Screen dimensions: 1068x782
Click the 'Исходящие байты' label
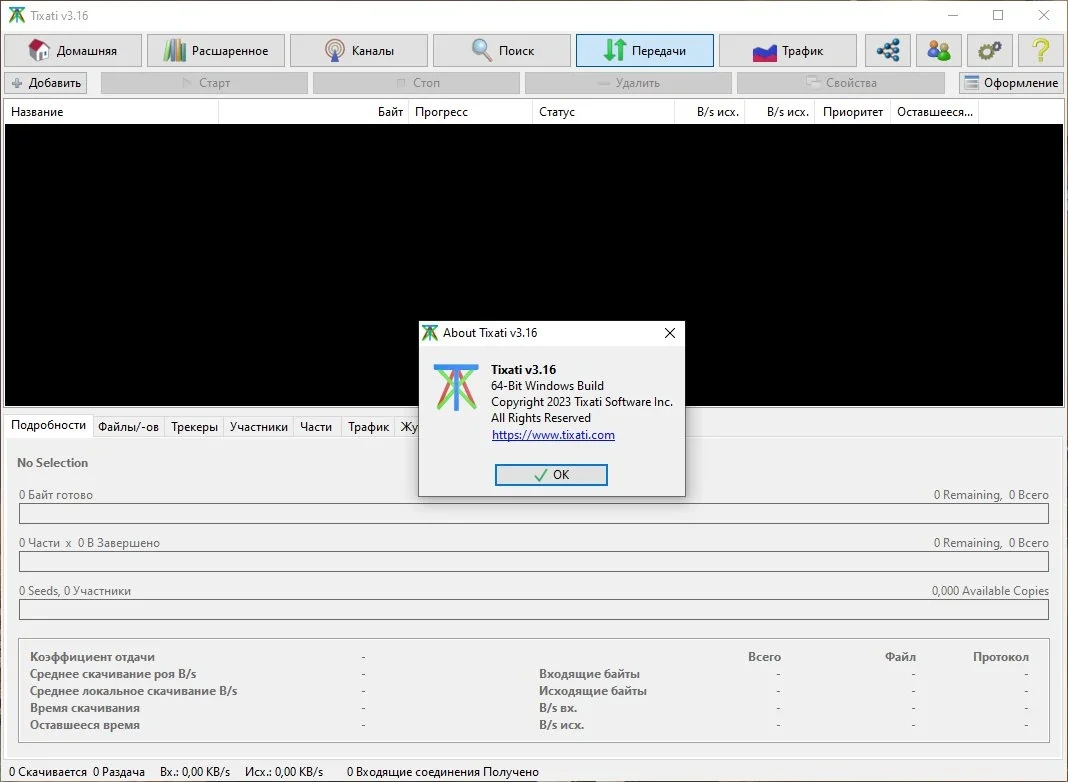coord(593,691)
